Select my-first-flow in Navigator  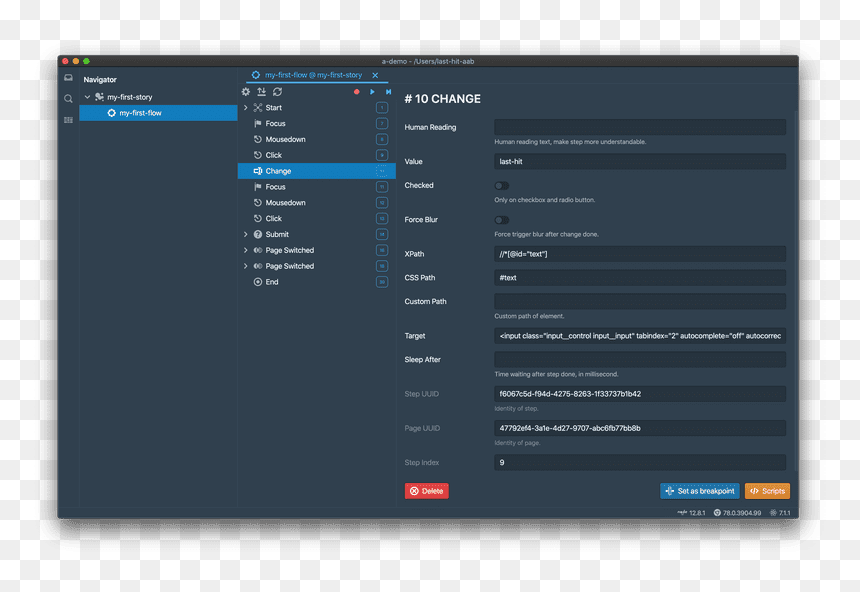(x=159, y=113)
